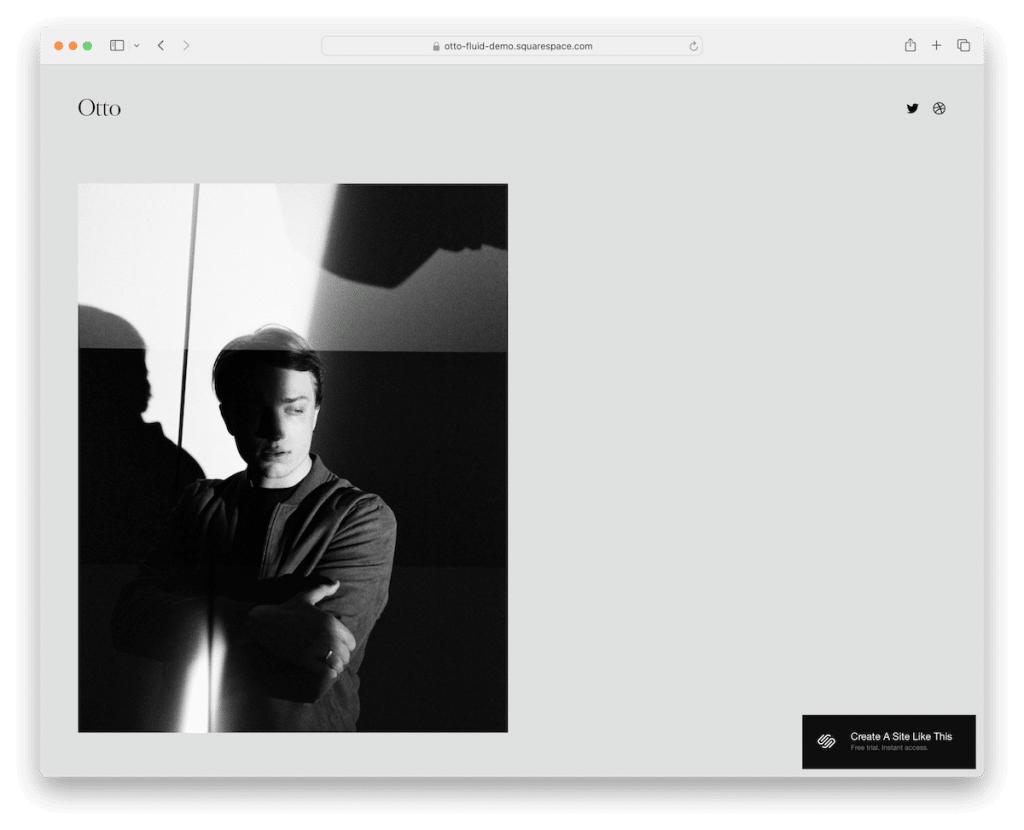Show the tab overview
Viewport: 1024px width, 830px height.
coord(964,45)
